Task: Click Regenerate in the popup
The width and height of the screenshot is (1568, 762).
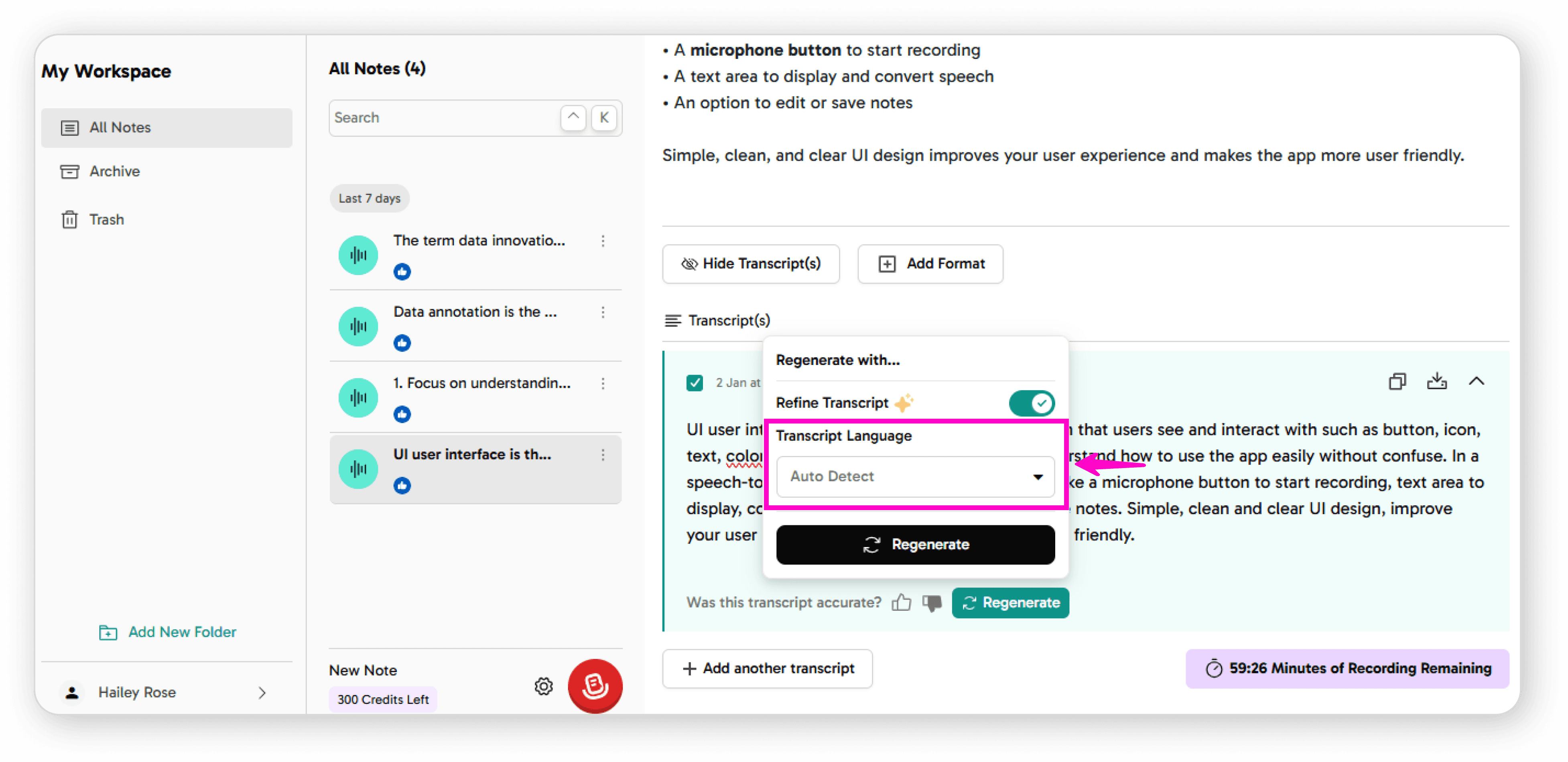Action: tap(916, 544)
